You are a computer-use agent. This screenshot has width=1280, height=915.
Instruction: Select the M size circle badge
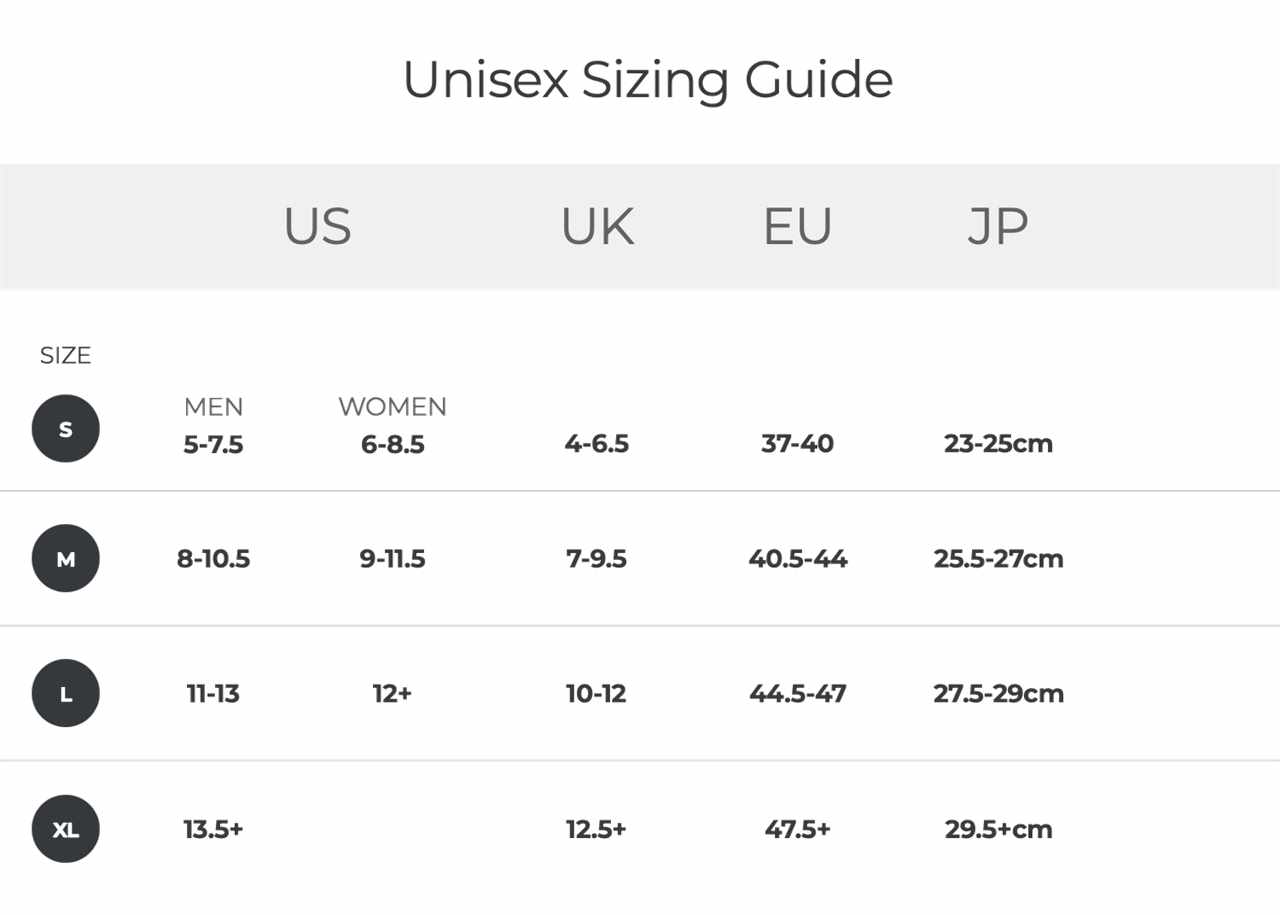(66, 559)
